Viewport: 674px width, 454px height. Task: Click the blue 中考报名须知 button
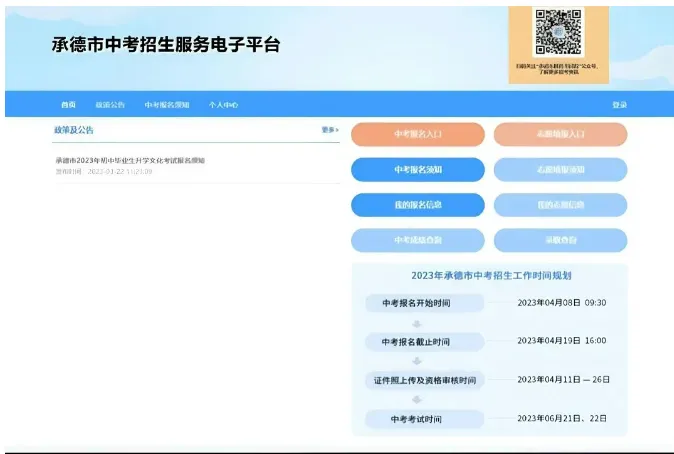pos(418,169)
